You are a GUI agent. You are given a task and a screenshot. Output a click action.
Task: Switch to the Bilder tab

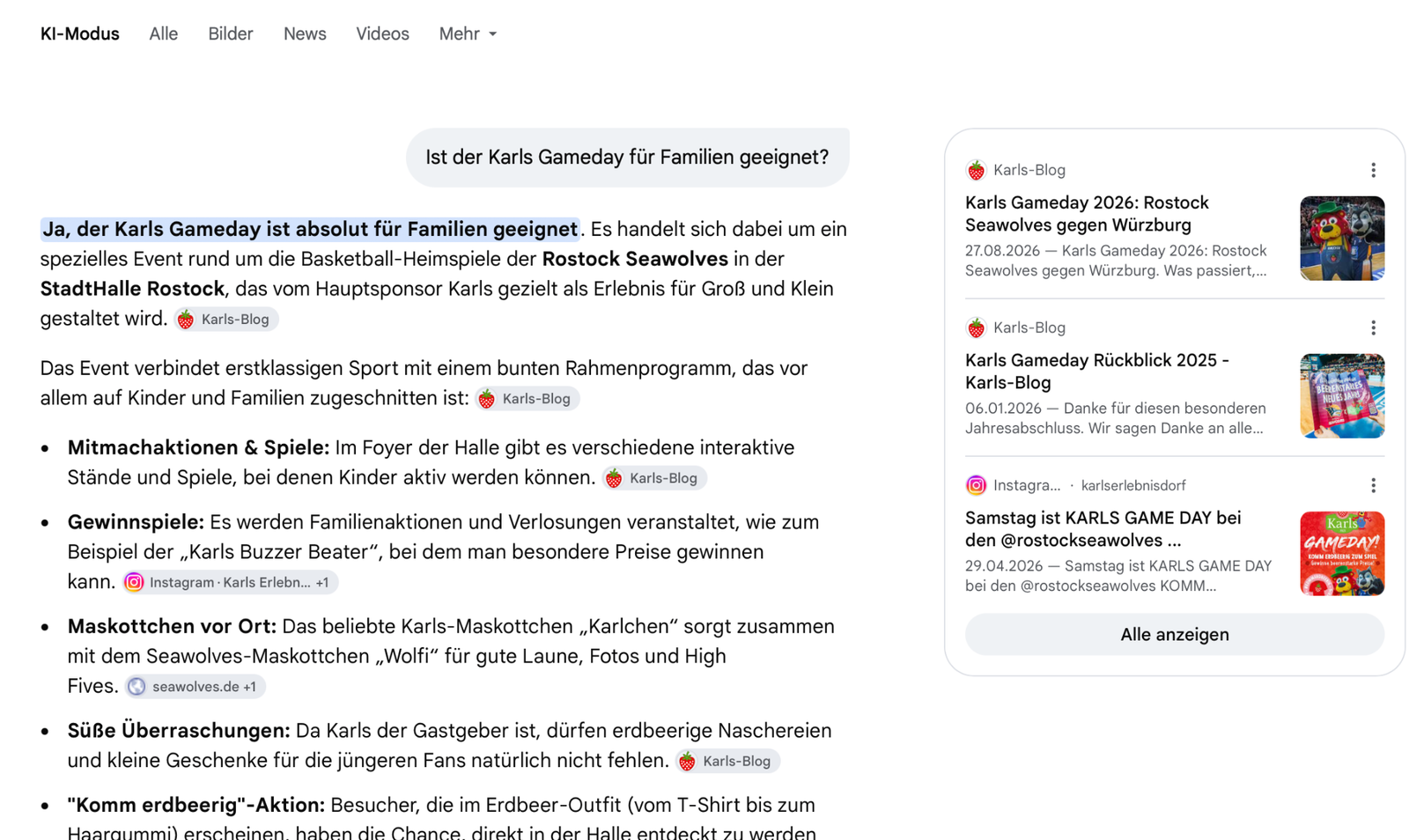click(230, 34)
